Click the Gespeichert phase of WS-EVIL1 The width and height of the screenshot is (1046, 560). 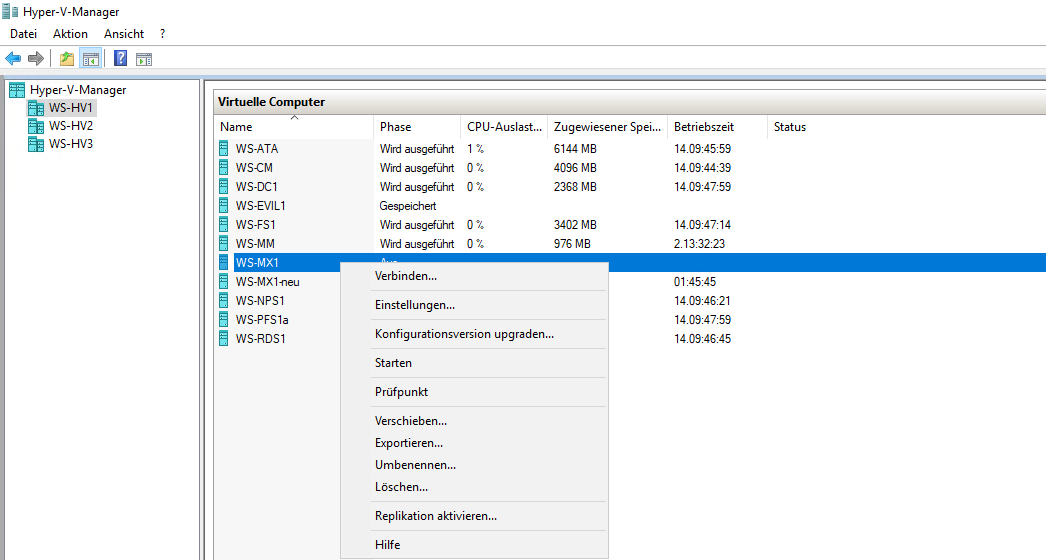click(x=408, y=206)
